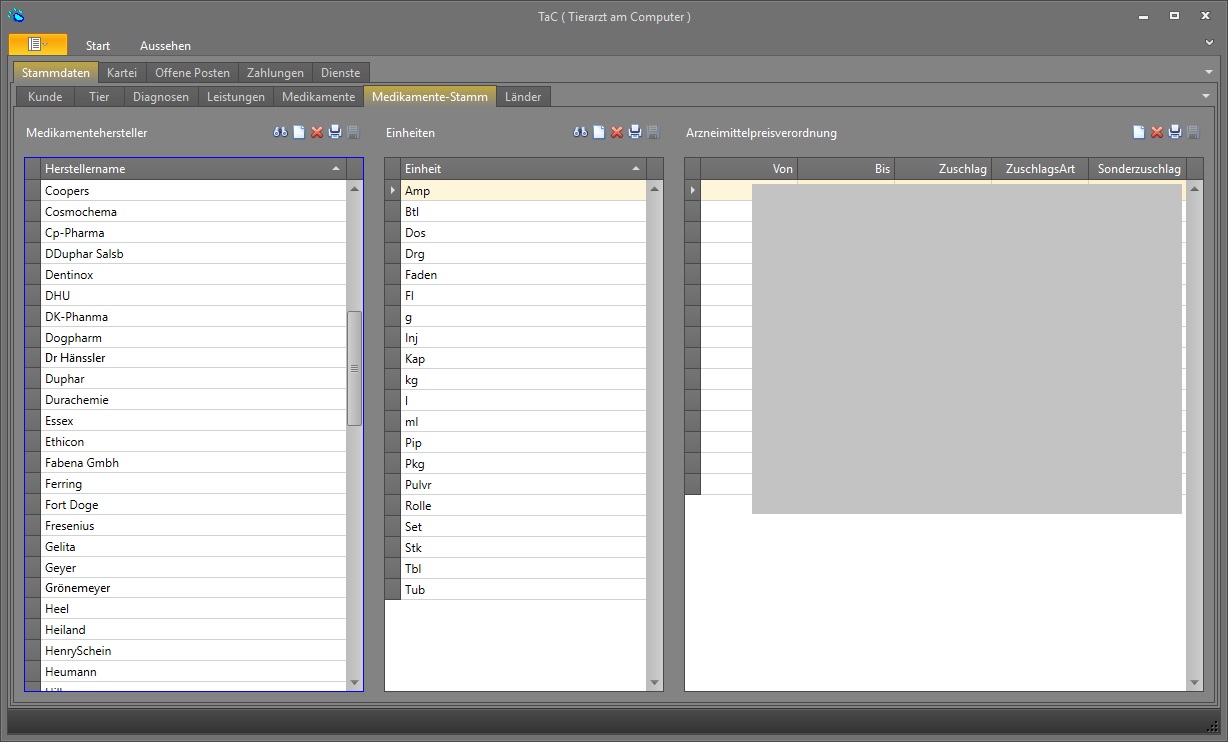The image size is (1228, 742).
Task: Open the Aussehen ribbon menu
Action: coord(165,46)
